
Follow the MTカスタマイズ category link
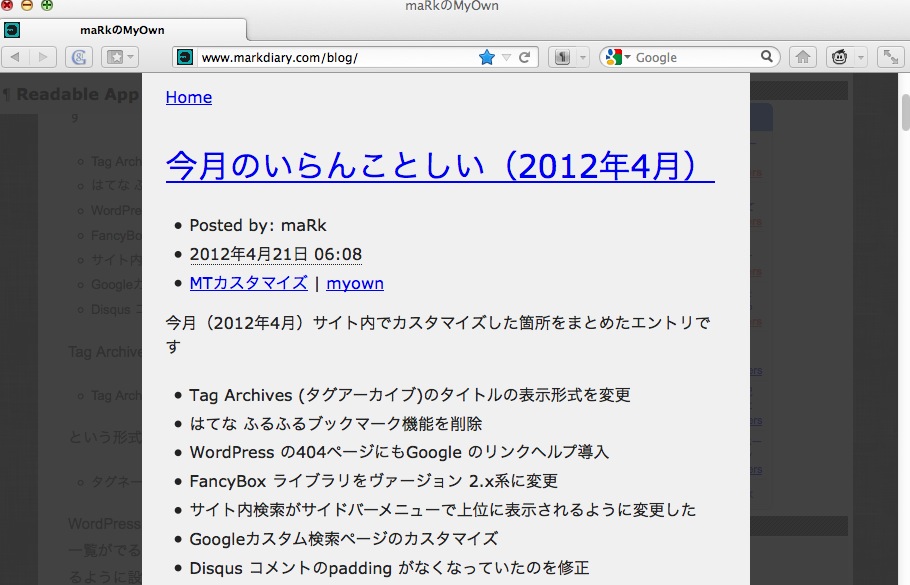(248, 283)
